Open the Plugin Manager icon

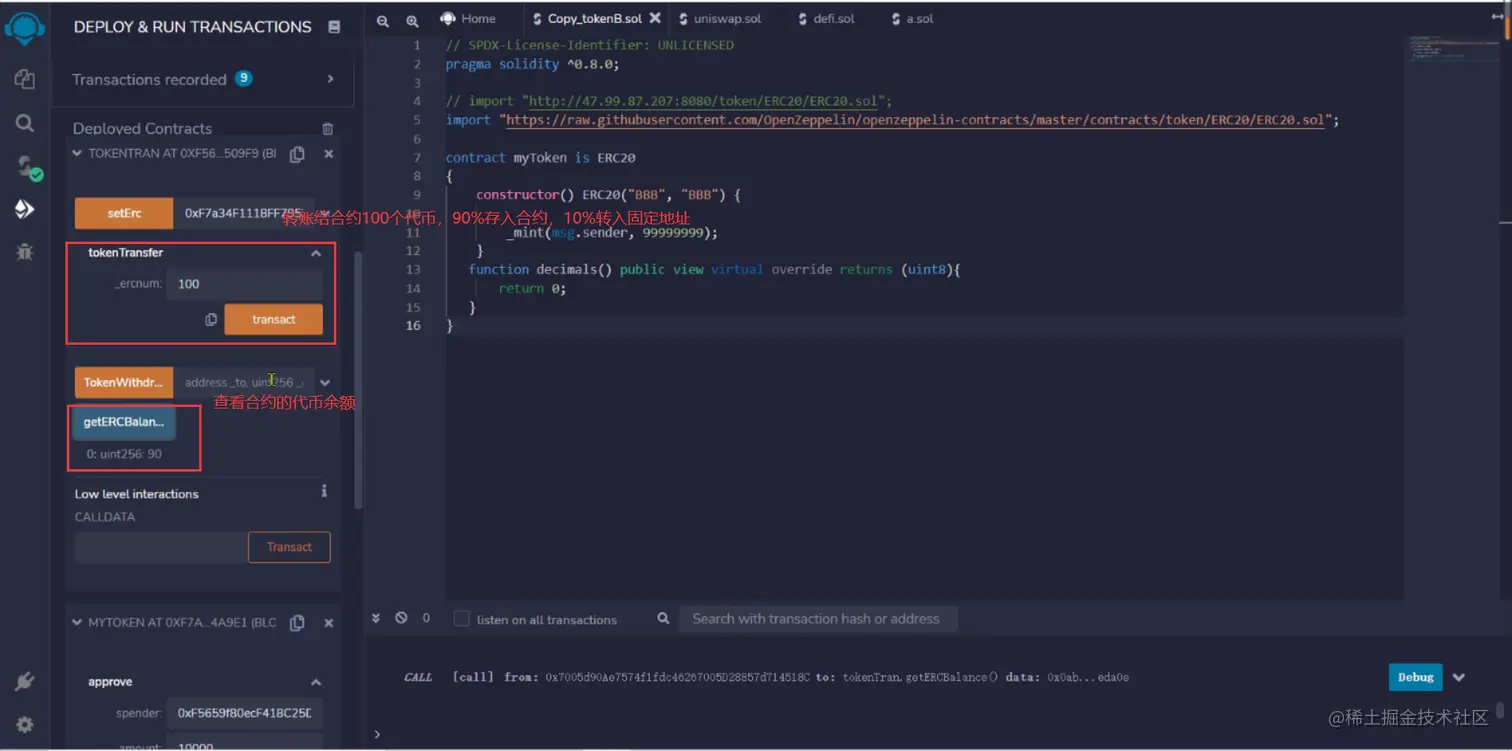[25, 682]
